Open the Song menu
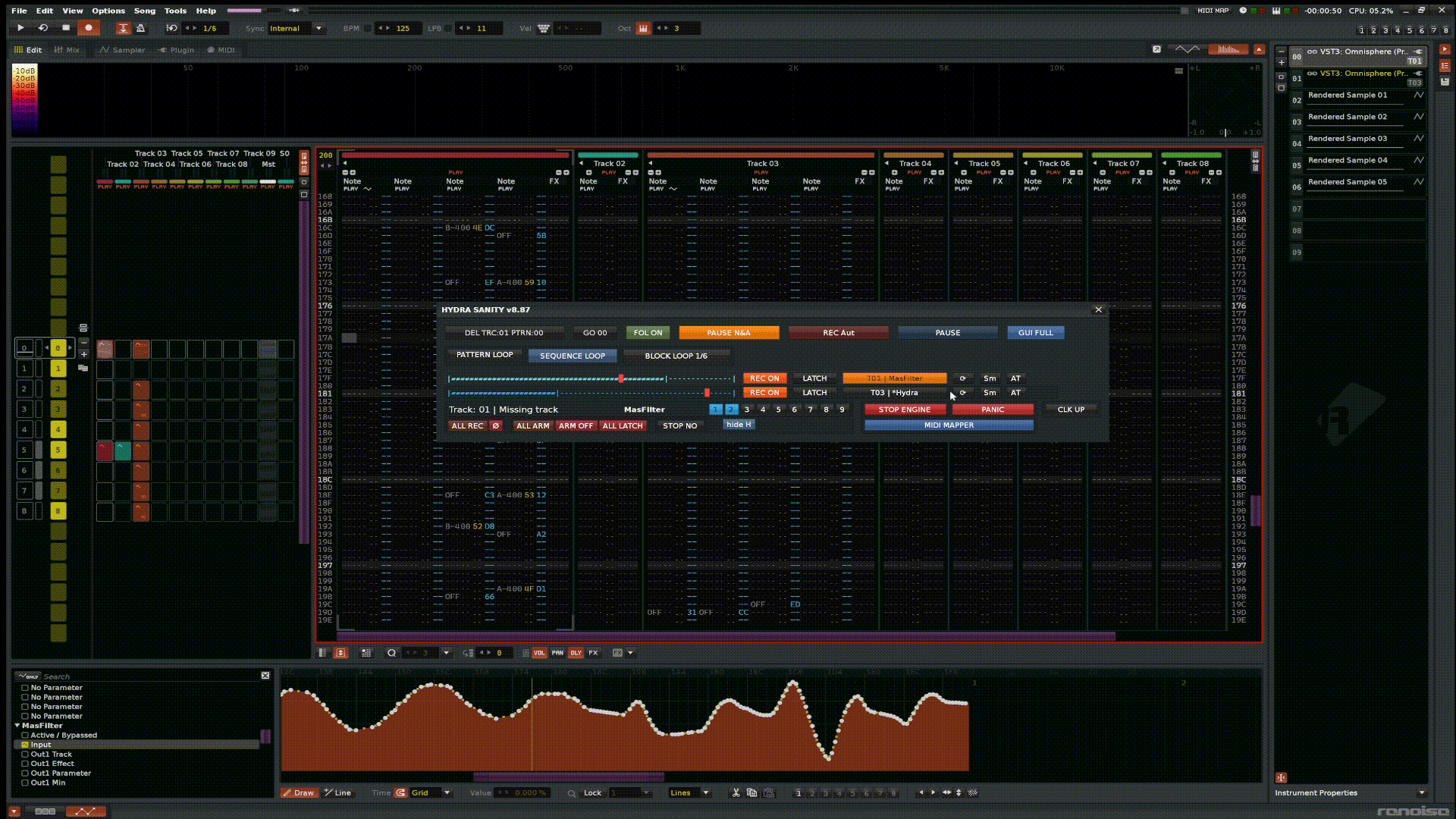 click(144, 11)
